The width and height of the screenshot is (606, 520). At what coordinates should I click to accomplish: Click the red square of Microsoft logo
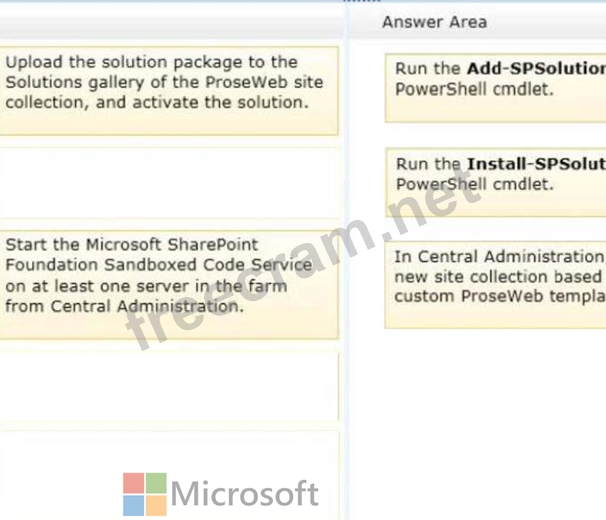click(134, 483)
